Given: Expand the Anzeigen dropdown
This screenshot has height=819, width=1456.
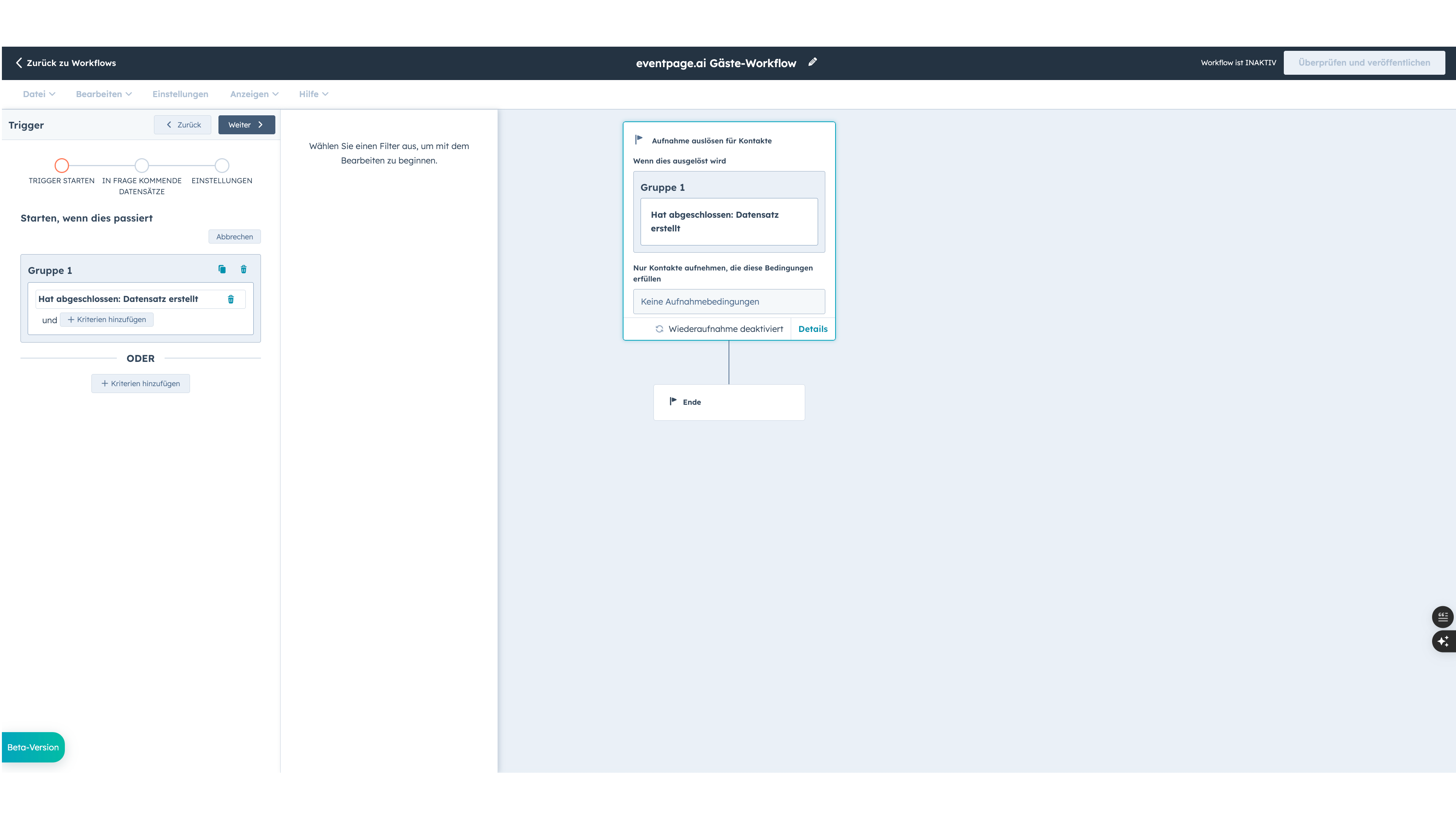Looking at the screenshot, I should [x=254, y=94].
